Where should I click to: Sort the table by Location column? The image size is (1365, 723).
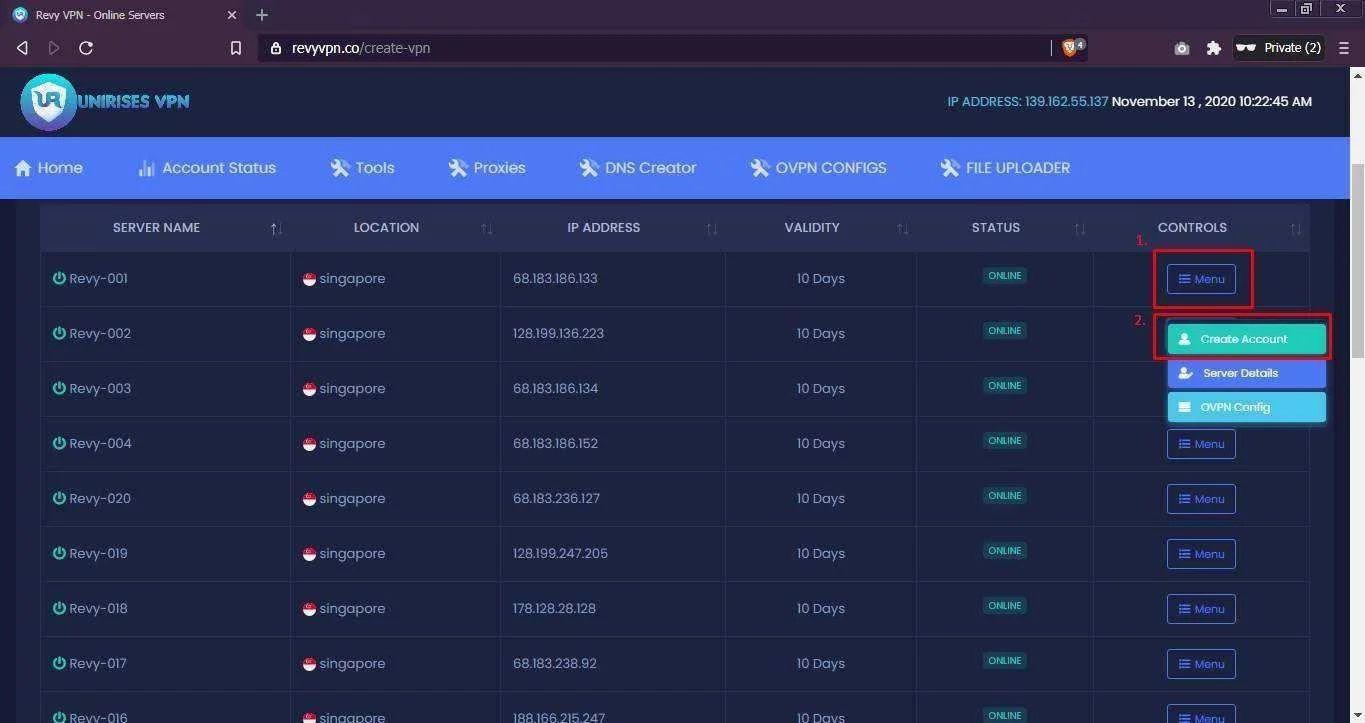tap(395, 228)
